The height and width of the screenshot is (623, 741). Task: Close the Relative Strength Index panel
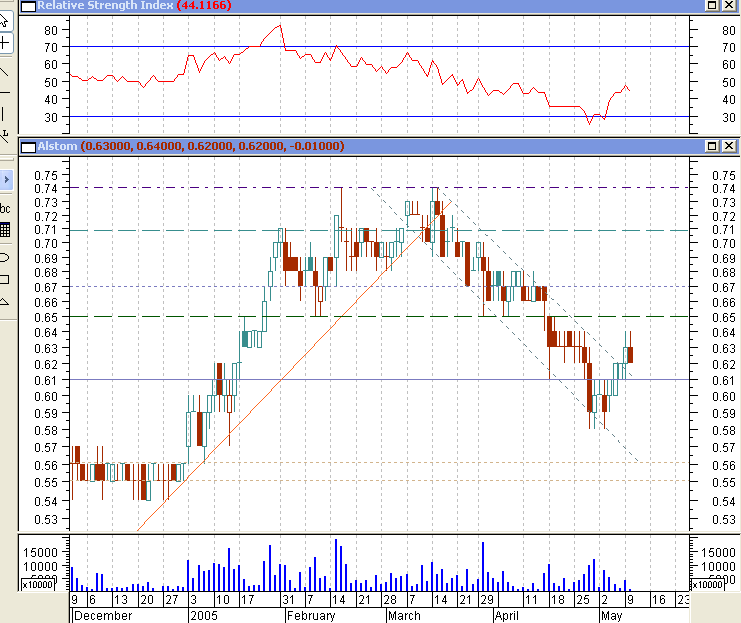pos(729,5)
